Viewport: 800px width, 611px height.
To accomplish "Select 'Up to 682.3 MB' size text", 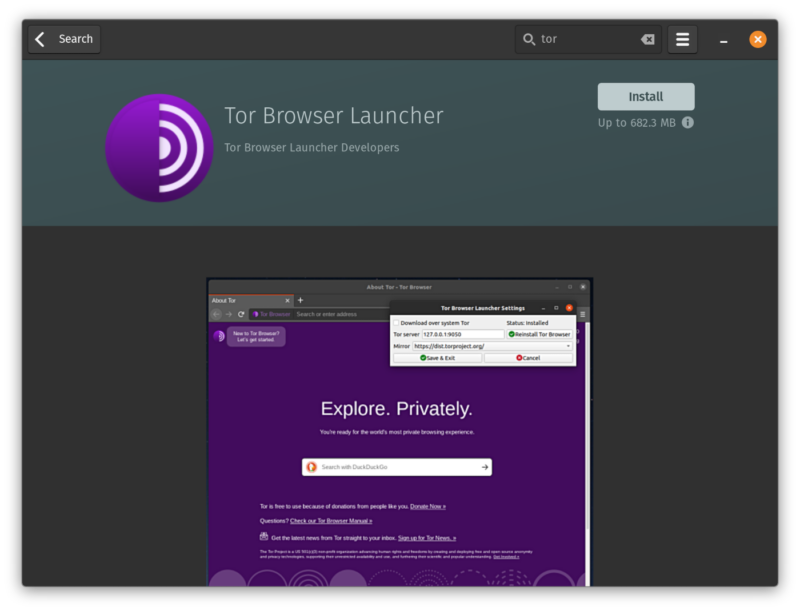I will tap(637, 123).
